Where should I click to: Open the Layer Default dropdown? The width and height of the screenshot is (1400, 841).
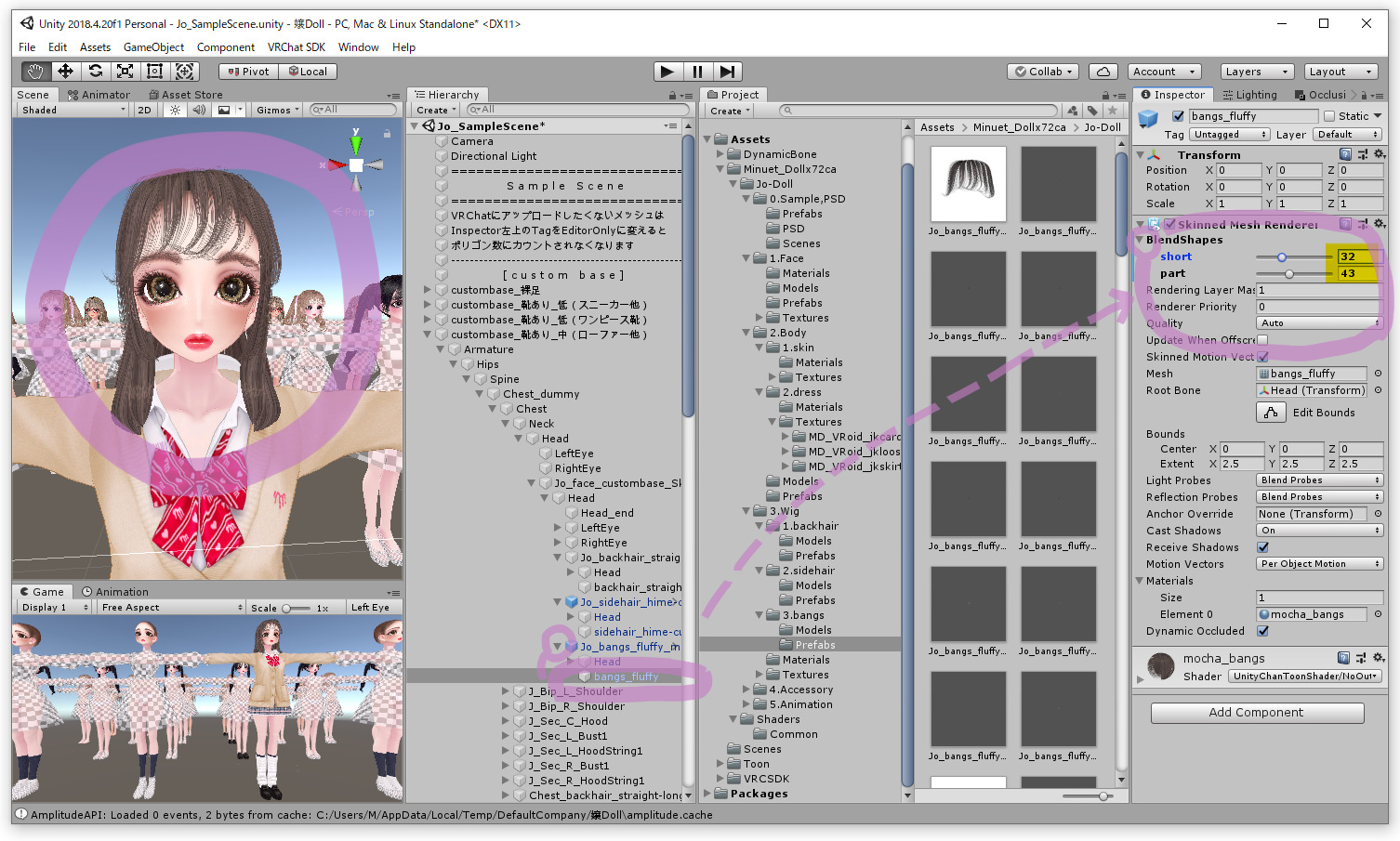coord(1348,135)
